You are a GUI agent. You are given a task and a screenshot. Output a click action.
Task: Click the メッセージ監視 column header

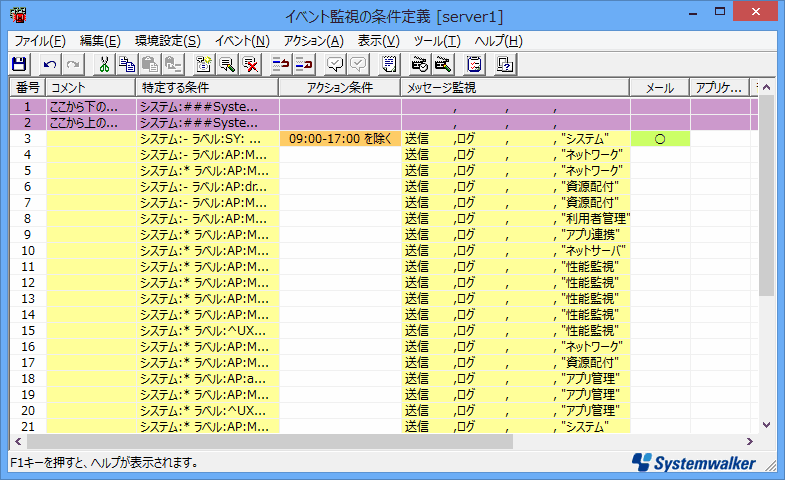point(515,88)
